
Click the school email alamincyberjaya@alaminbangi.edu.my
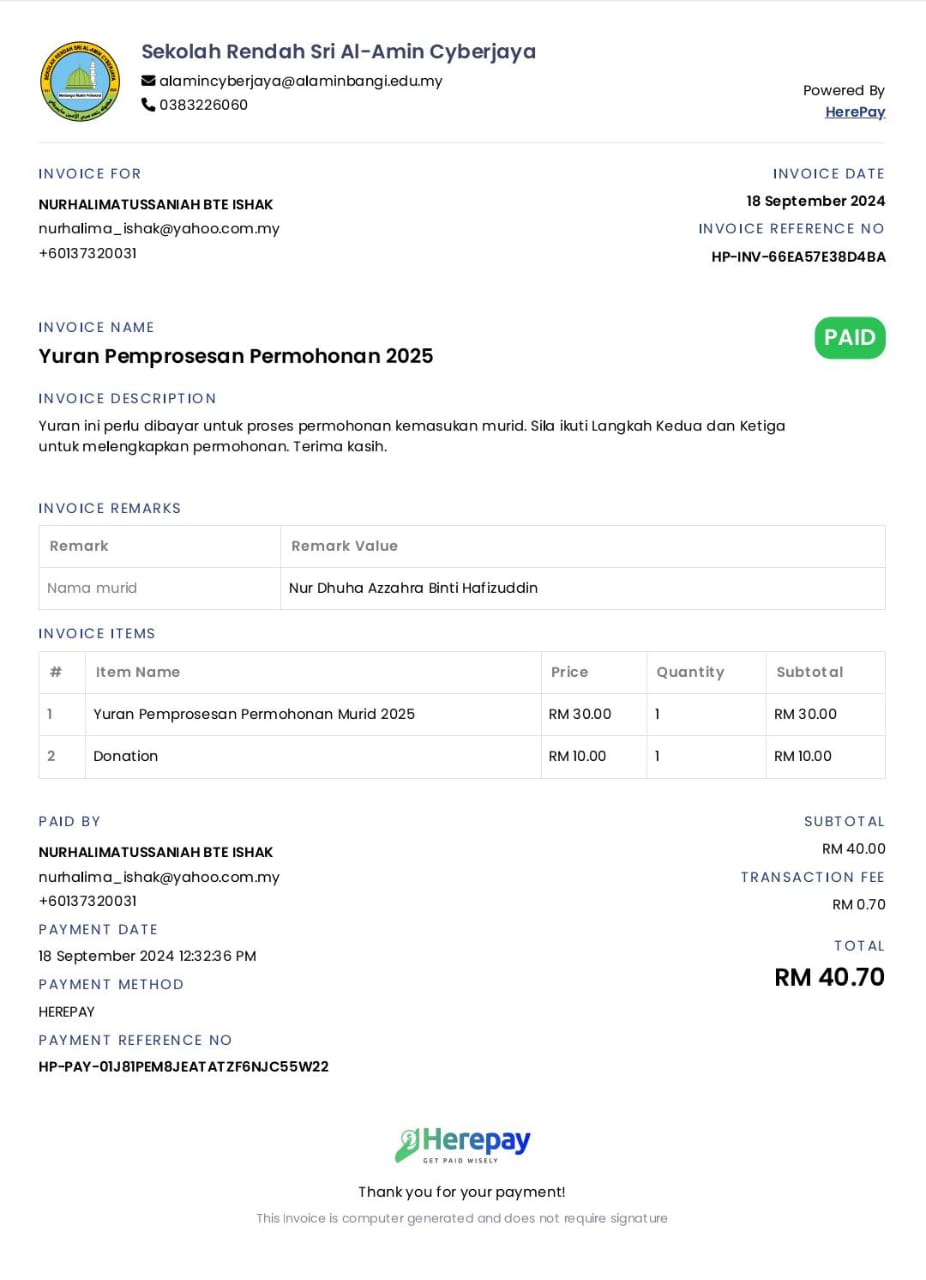tap(301, 81)
